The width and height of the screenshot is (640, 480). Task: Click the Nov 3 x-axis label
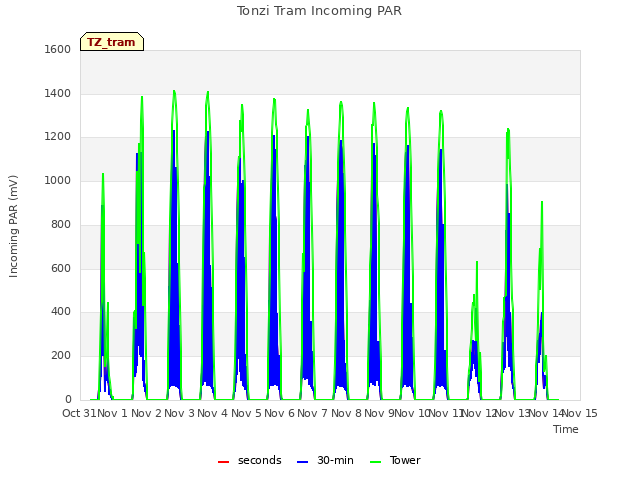[x=180, y=413]
